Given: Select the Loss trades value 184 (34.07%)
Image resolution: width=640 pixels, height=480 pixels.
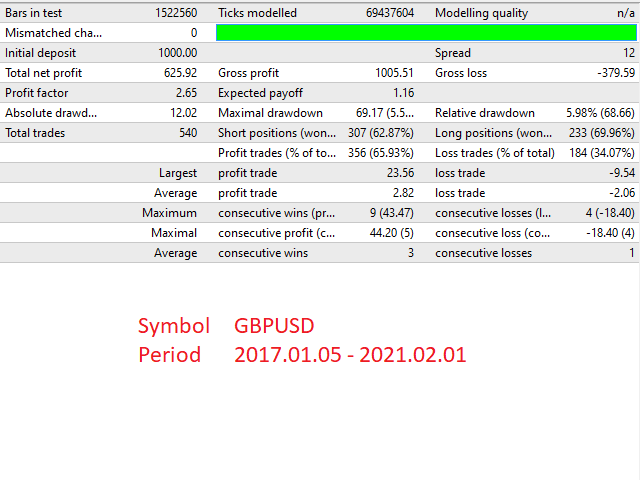Looking at the screenshot, I should point(602,153).
